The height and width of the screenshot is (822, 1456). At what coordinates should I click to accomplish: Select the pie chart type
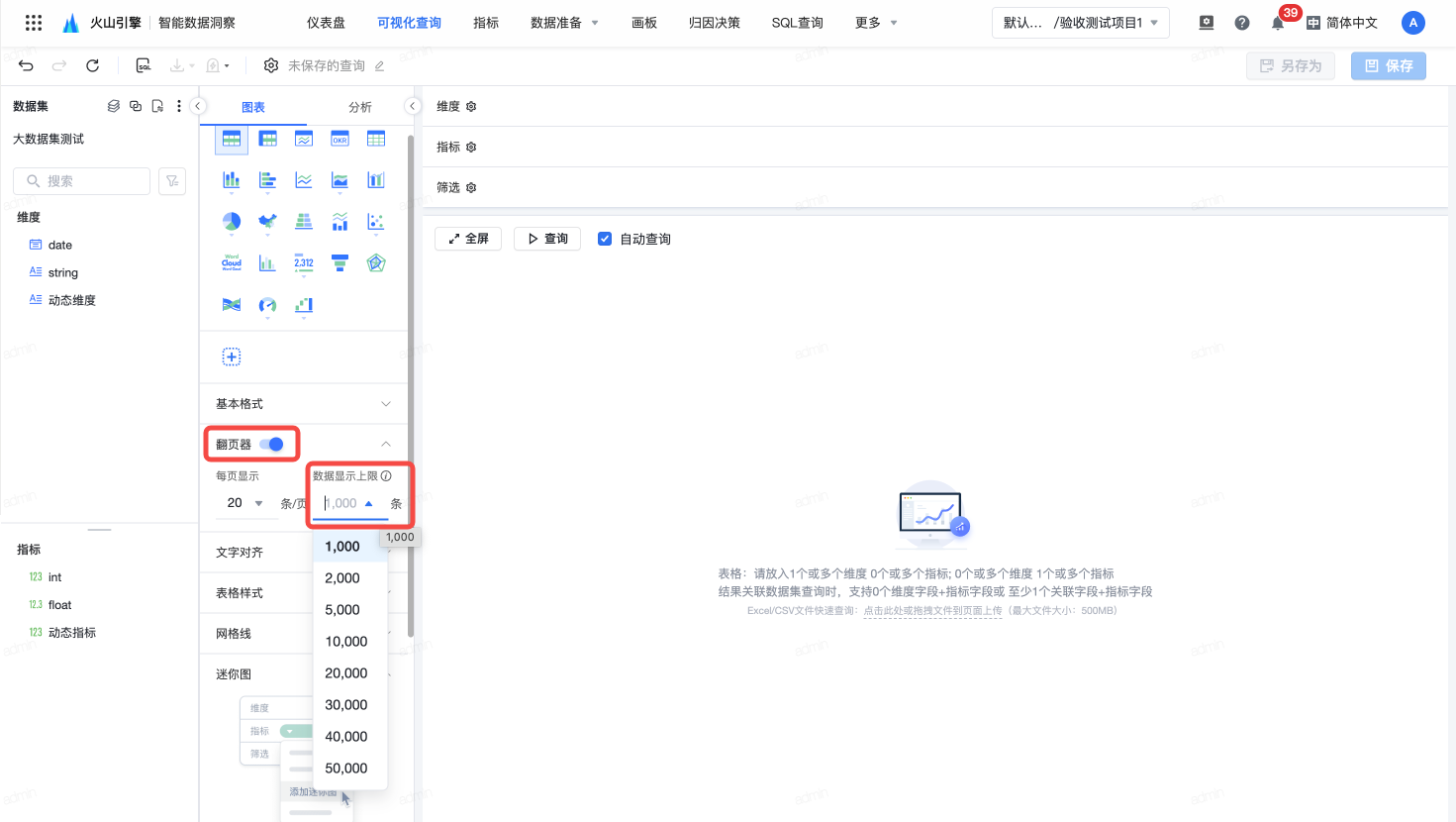[232, 221]
